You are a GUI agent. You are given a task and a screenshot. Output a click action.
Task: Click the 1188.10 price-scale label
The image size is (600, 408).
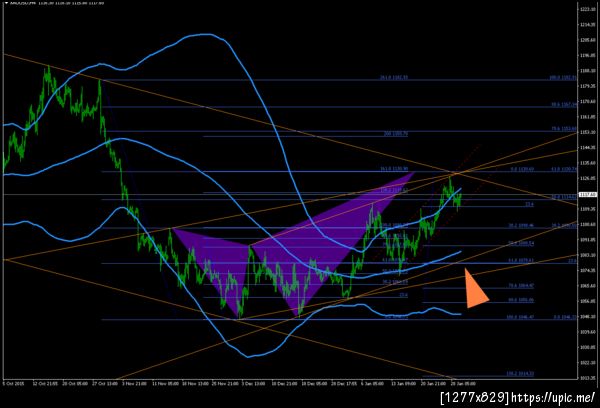click(x=587, y=71)
